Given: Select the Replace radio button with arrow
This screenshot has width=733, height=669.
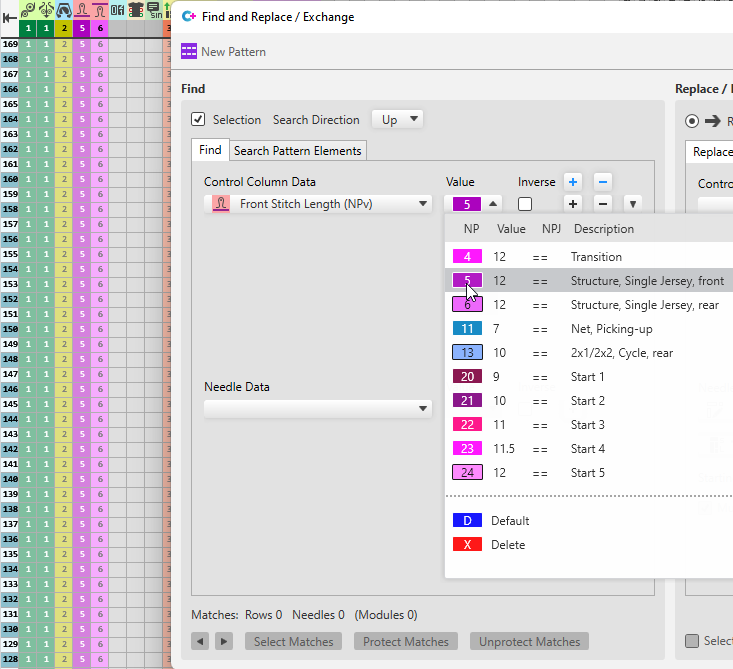Looking at the screenshot, I should point(691,121).
